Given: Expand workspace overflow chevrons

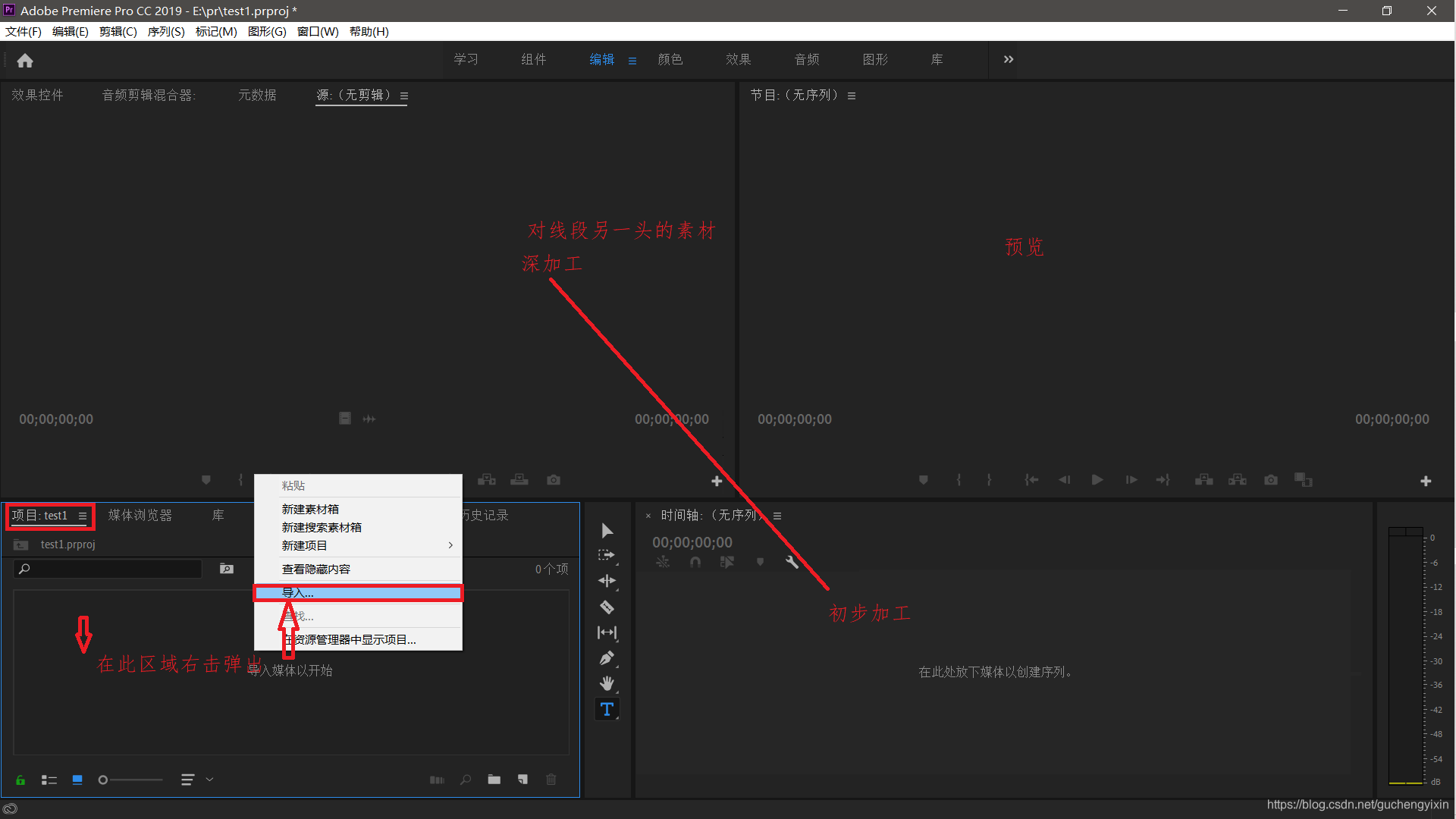Looking at the screenshot, I should [x=1009, y=59].
